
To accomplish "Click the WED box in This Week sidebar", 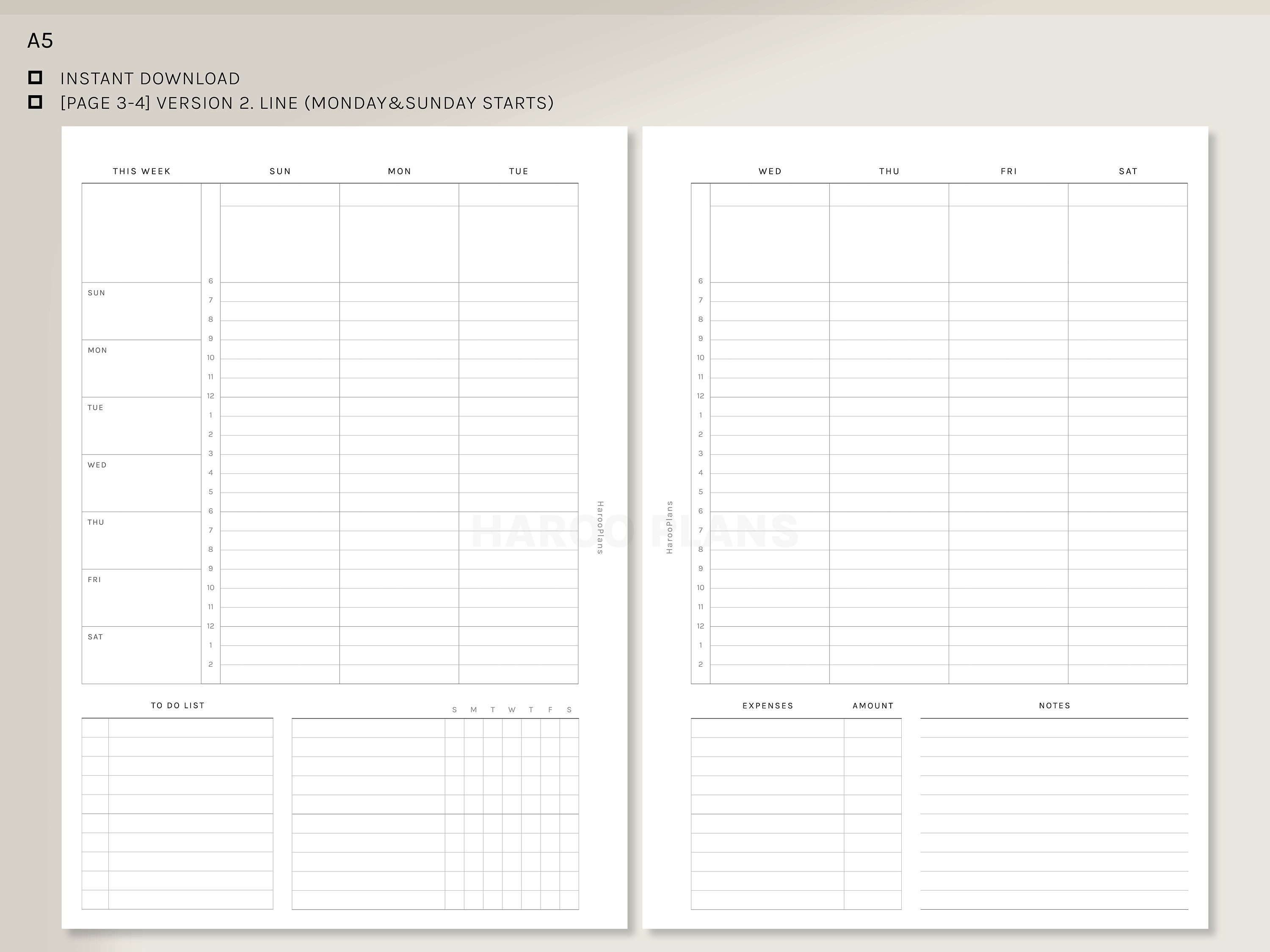I will [x=141, y=483].
